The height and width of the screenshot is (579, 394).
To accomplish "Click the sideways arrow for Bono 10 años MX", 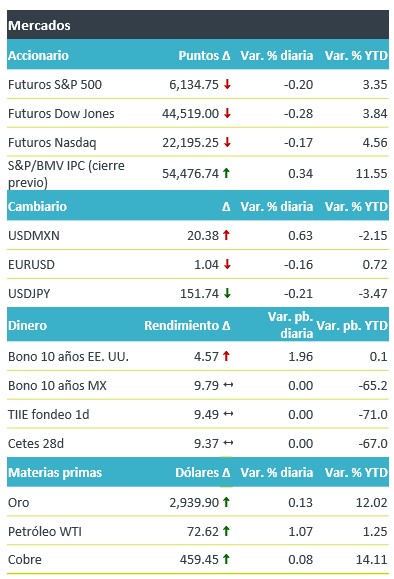I will tap(228, 385).
